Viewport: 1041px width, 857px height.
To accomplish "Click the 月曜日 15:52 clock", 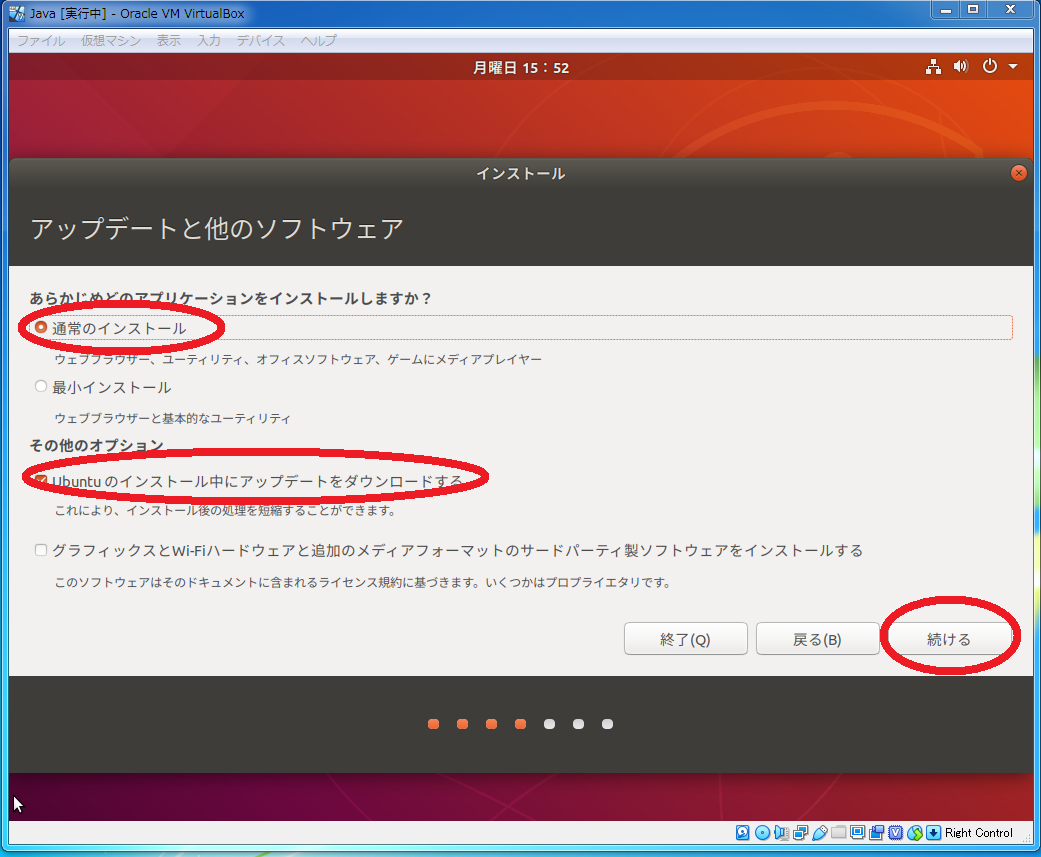I will tap(521, 68).
